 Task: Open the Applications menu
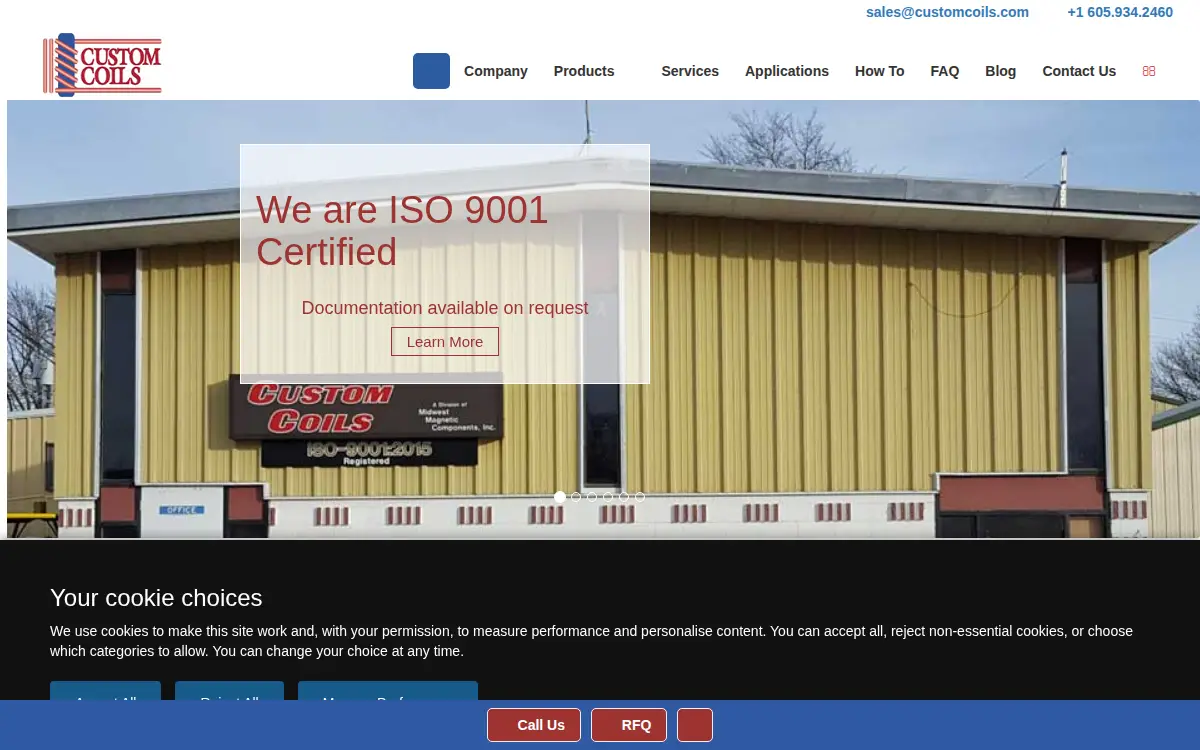(x=787, y=71)
